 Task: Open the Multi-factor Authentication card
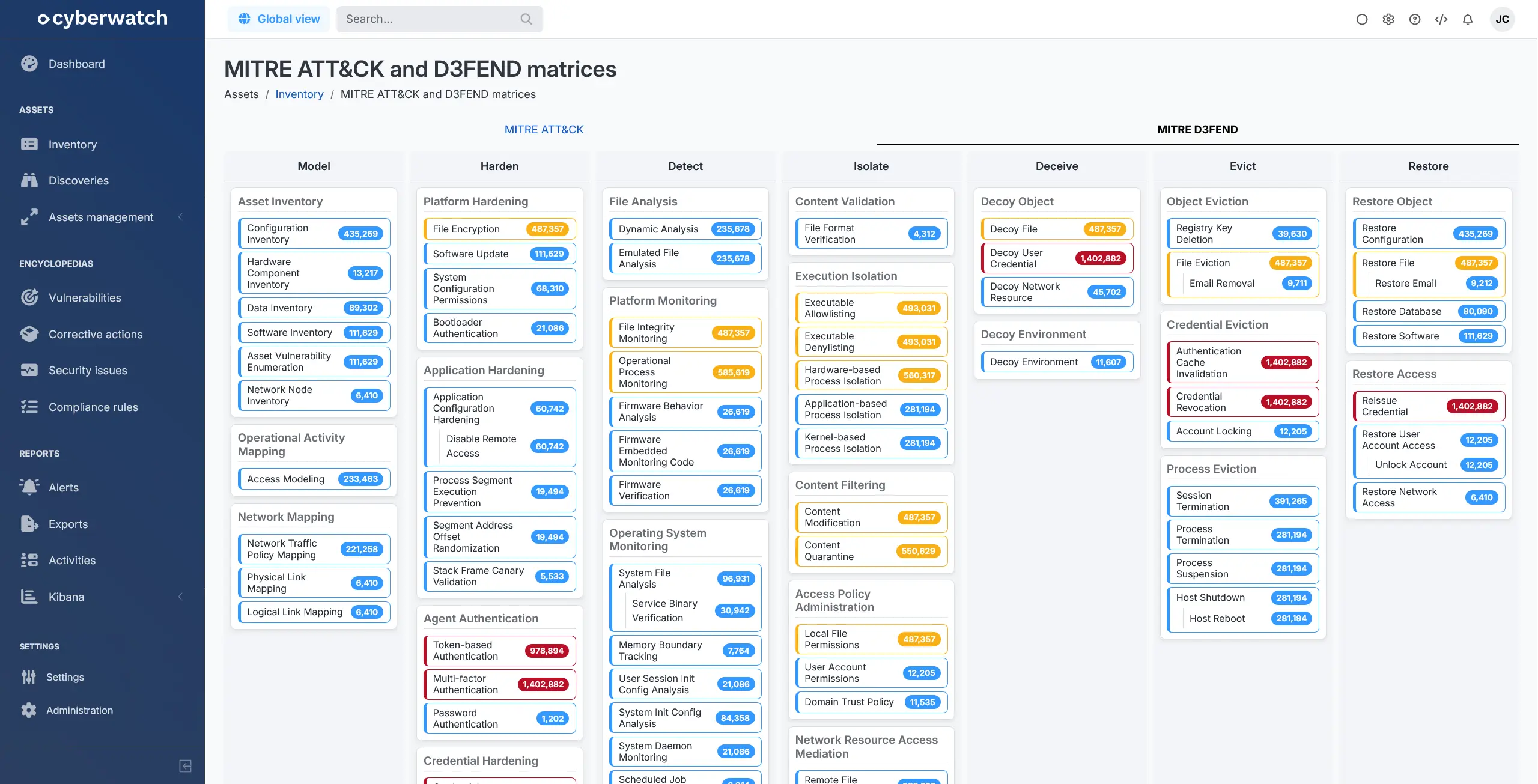(499, 684)
